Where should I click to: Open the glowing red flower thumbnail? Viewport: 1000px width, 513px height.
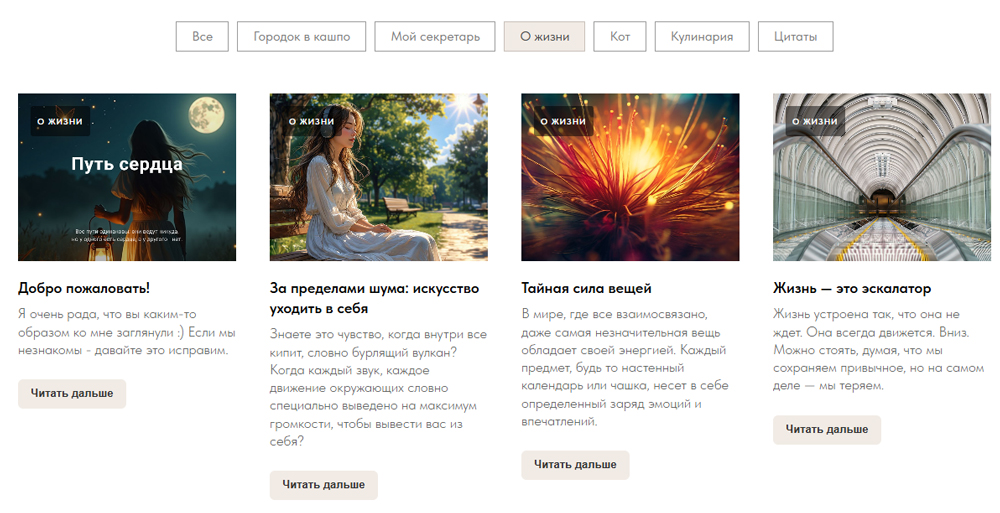tap(630, 177)
